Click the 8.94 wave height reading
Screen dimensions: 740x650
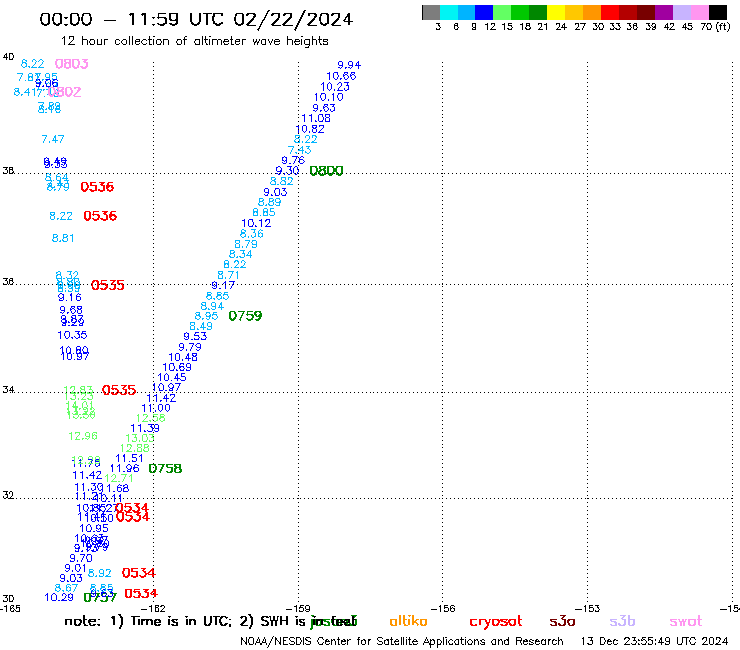click(x=212, y=306)
